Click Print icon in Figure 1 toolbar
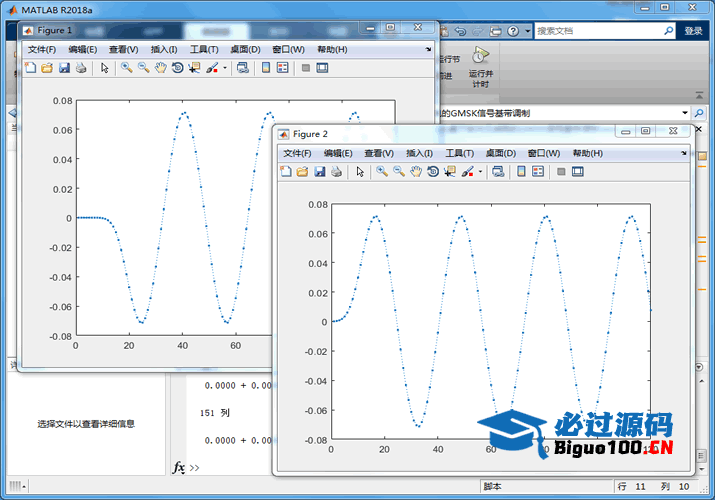 [81, 68]
